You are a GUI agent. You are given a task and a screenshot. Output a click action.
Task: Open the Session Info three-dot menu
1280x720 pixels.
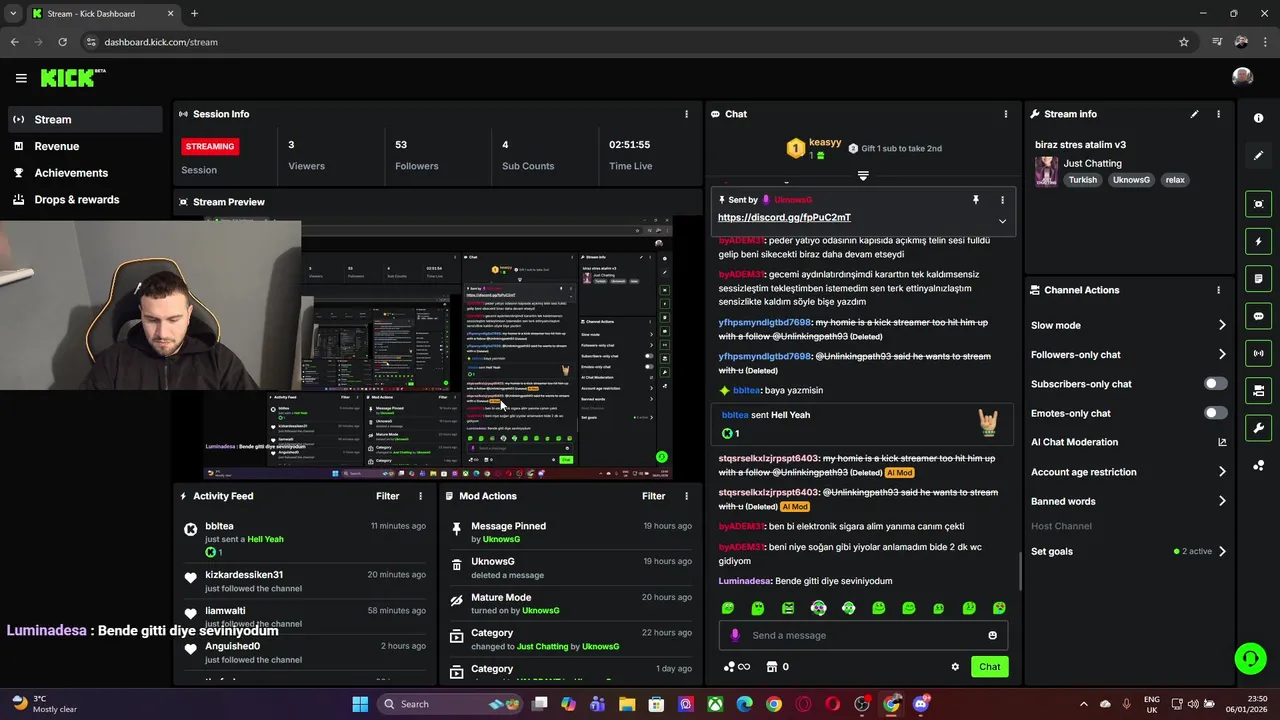[x=686, y=114]
